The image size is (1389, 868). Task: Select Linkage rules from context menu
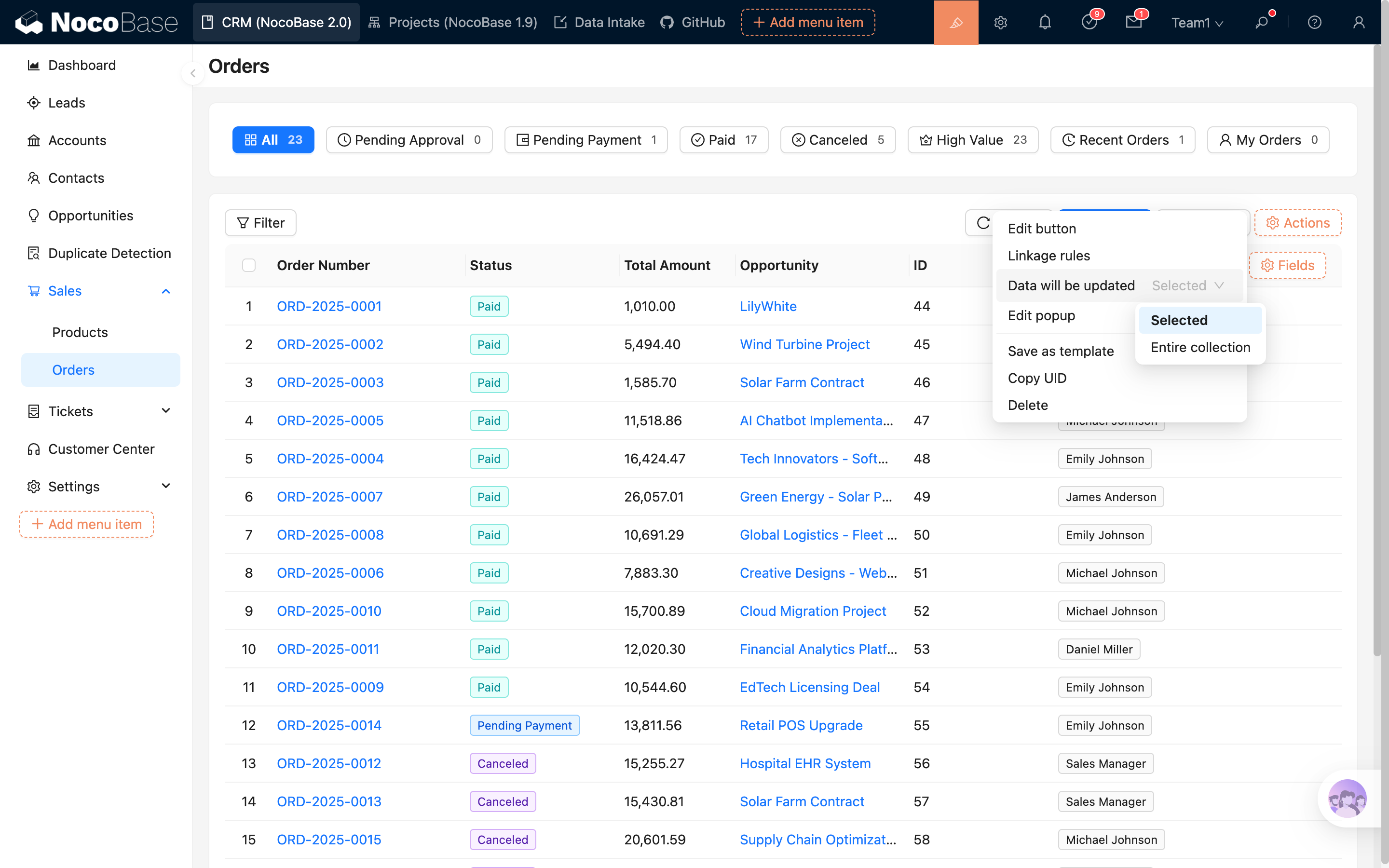tap(1048, 256)
